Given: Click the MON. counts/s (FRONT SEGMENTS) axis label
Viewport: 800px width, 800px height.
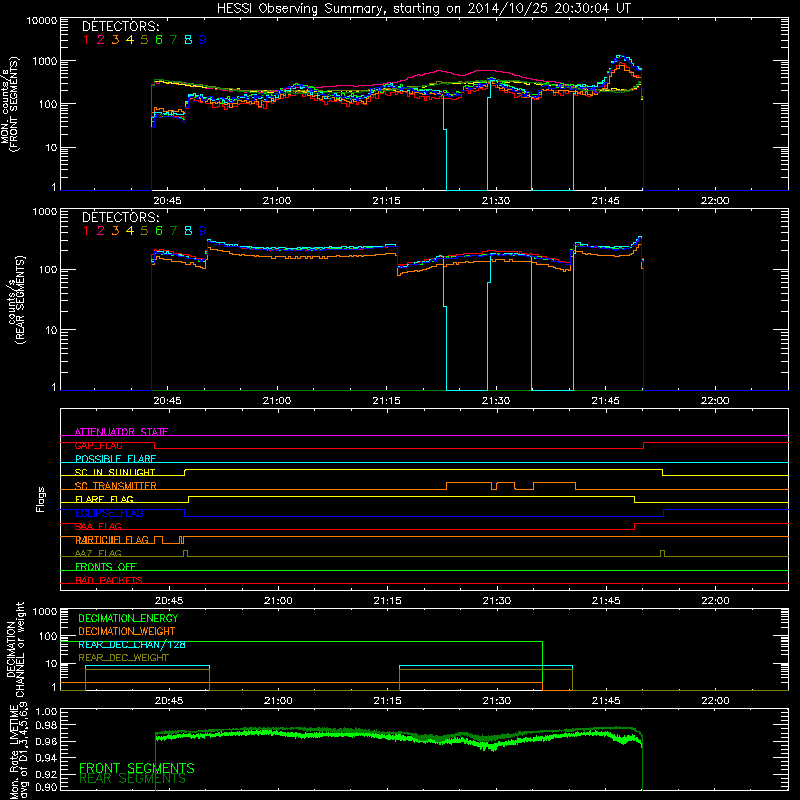Looking at the screenshot, I should [x=9, y=105].
